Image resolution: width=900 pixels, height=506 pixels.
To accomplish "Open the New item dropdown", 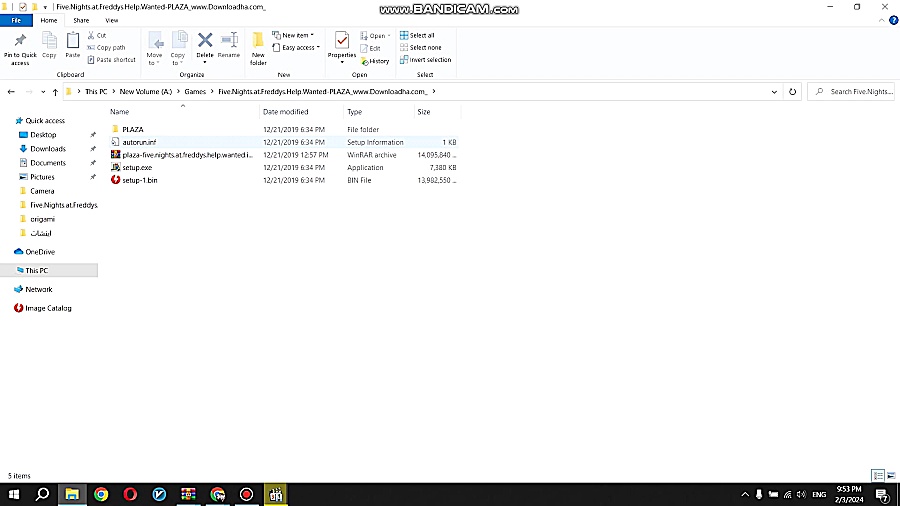I will (293, 36).
